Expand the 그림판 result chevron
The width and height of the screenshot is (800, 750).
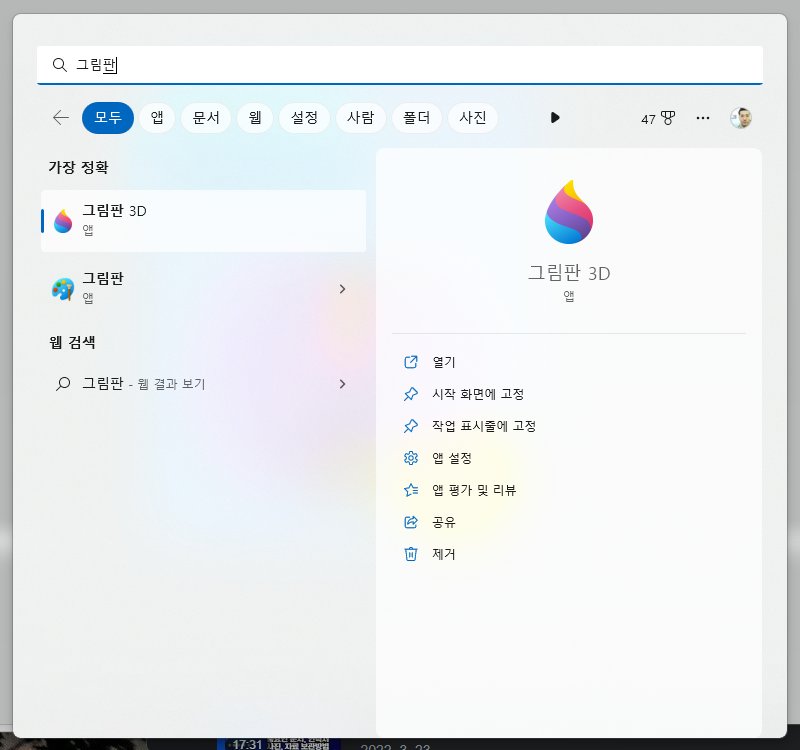click(x=343, y=288)
